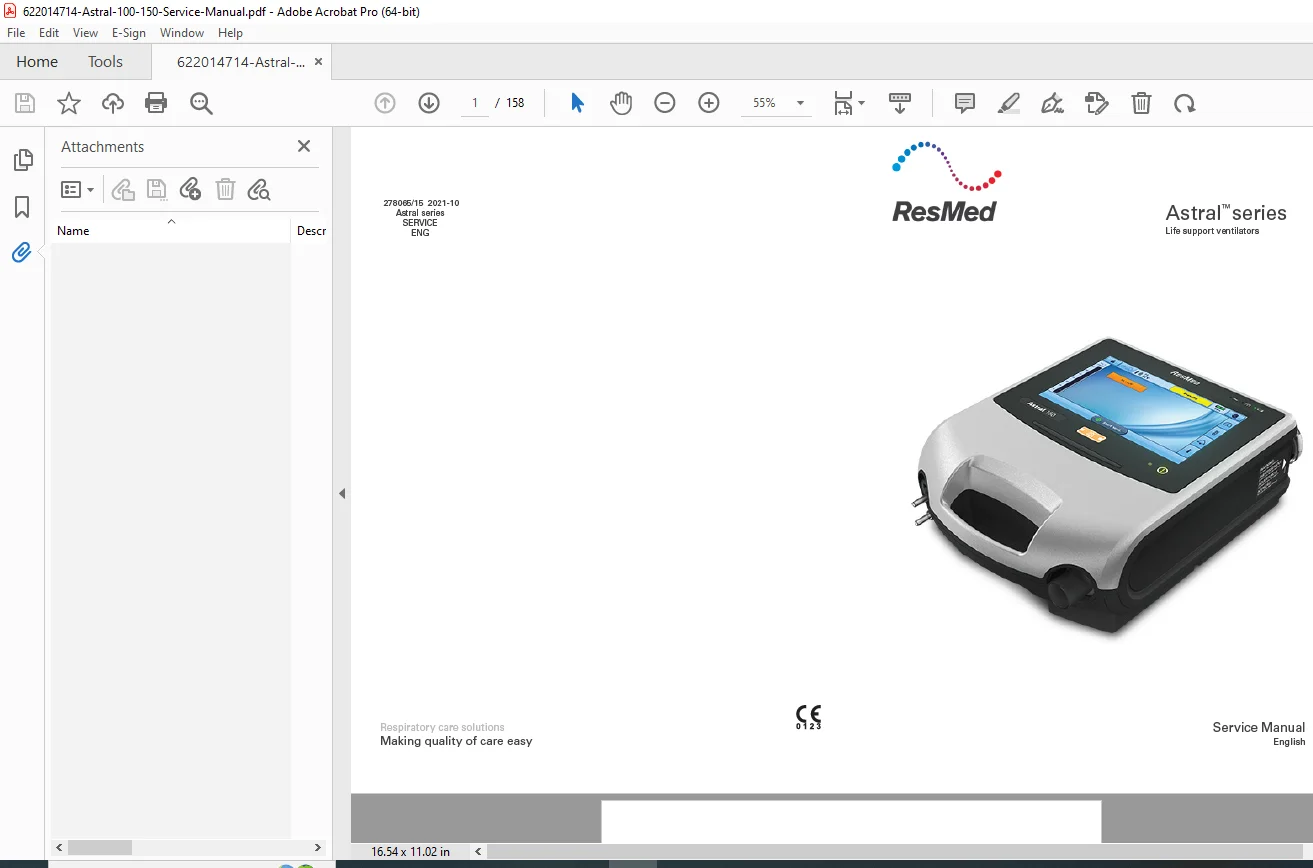Open the Edit menu
This screenshot has height=868, width=1313.
pyautogui.click(x=49, y=33)
